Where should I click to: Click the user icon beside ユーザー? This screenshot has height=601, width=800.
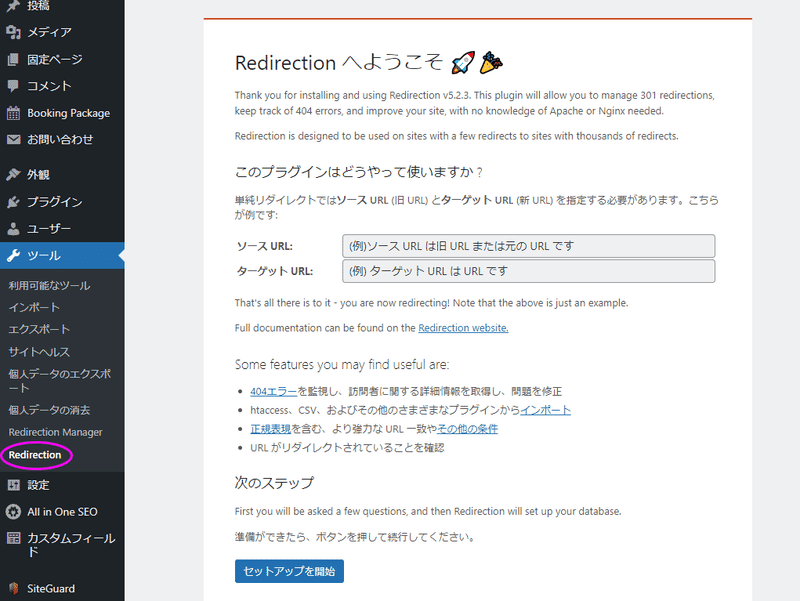(x=14, y=229)
